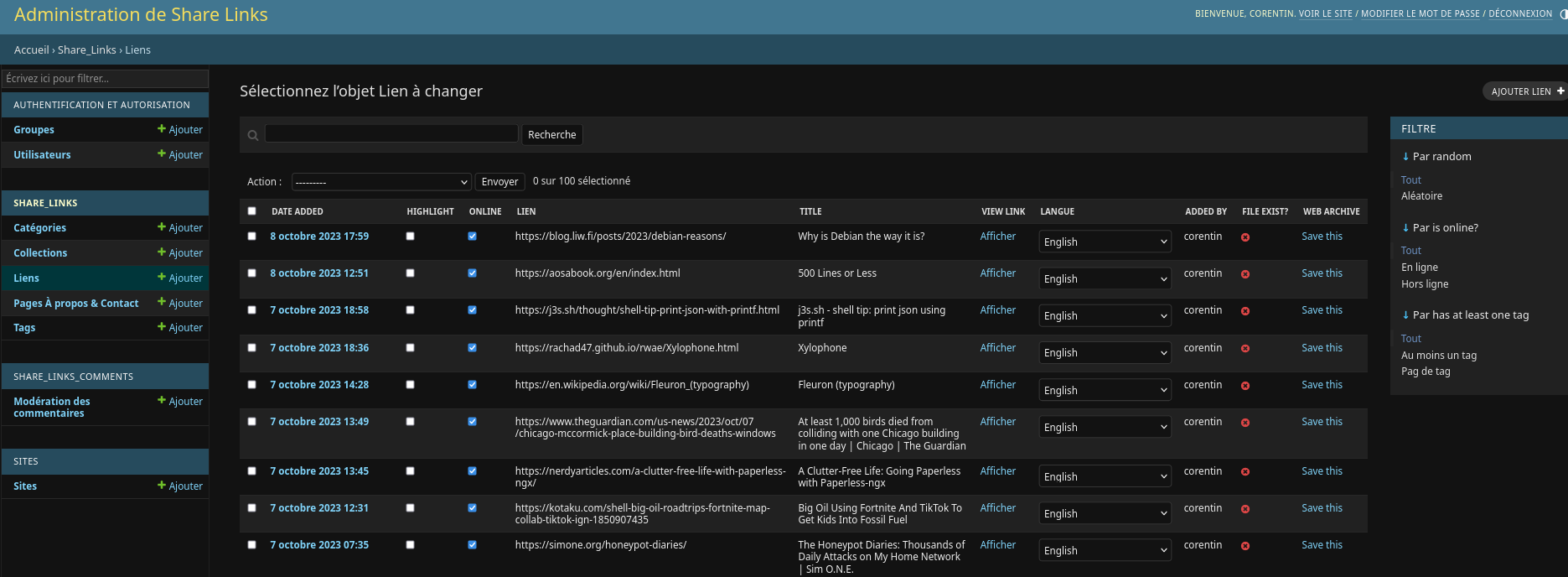Click red file-missing icon for Xylophone row

pyautogui.click(x=1245, y=348)
